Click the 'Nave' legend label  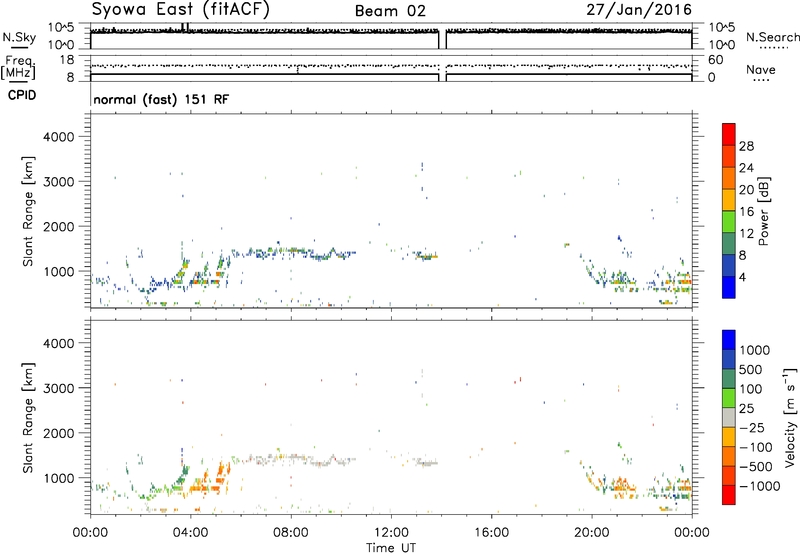coord(761,69)
